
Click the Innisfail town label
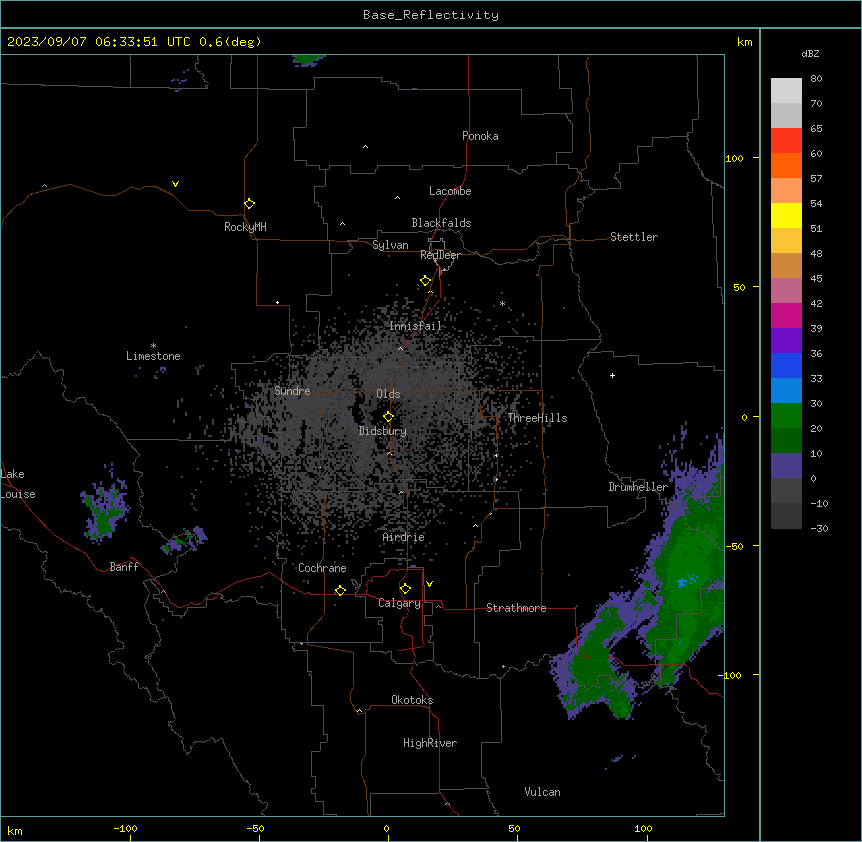tap(415, 326)
